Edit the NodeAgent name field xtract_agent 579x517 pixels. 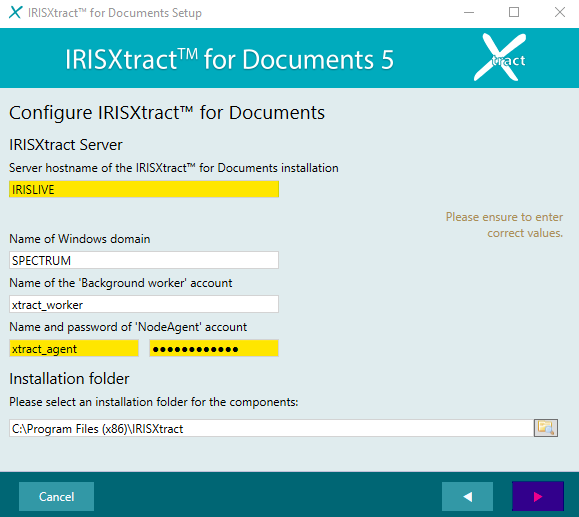(74, 348)
